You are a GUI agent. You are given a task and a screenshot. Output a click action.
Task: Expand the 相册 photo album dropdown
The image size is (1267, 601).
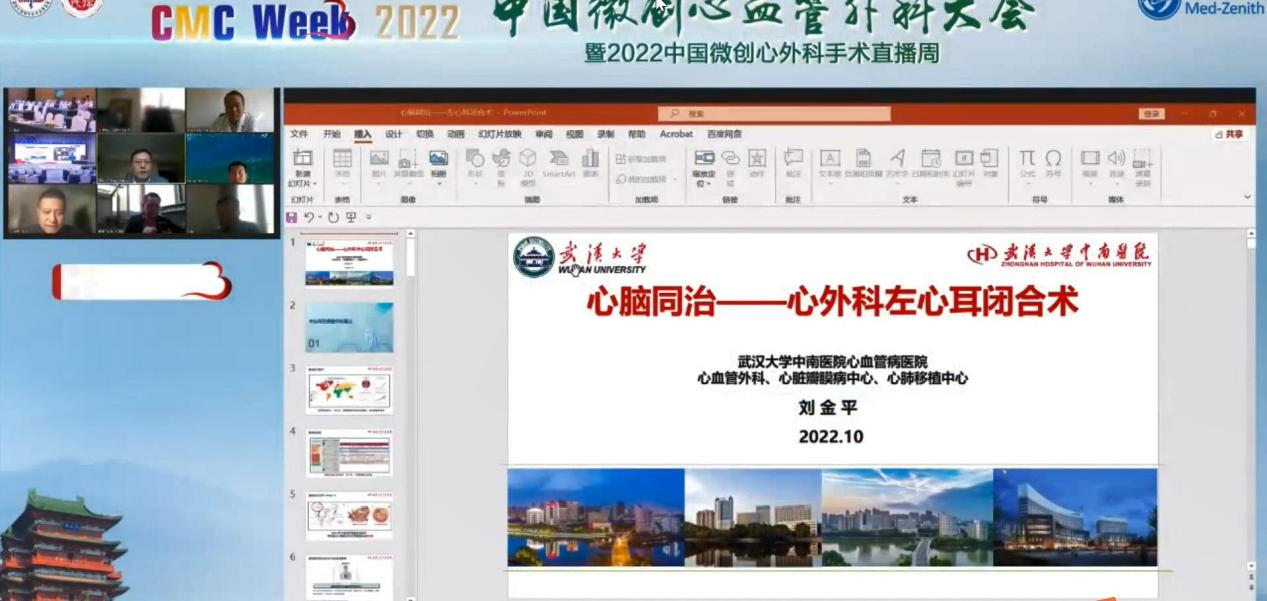coord(438,174)
